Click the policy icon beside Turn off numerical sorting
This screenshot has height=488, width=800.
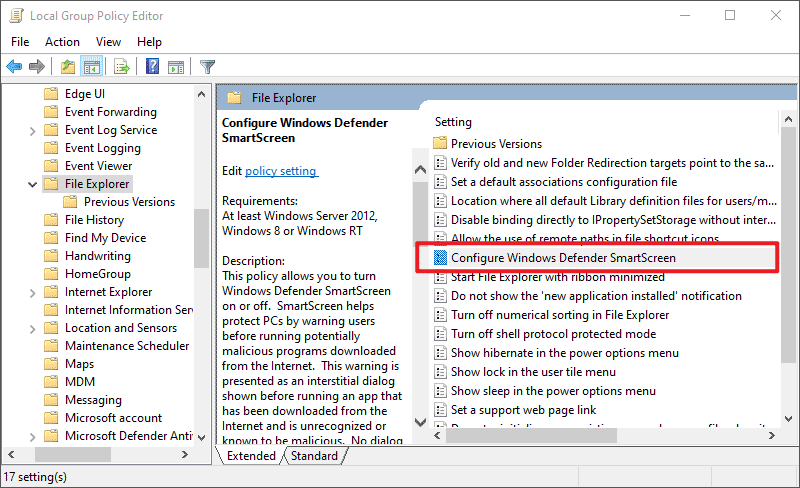point(440,315)
